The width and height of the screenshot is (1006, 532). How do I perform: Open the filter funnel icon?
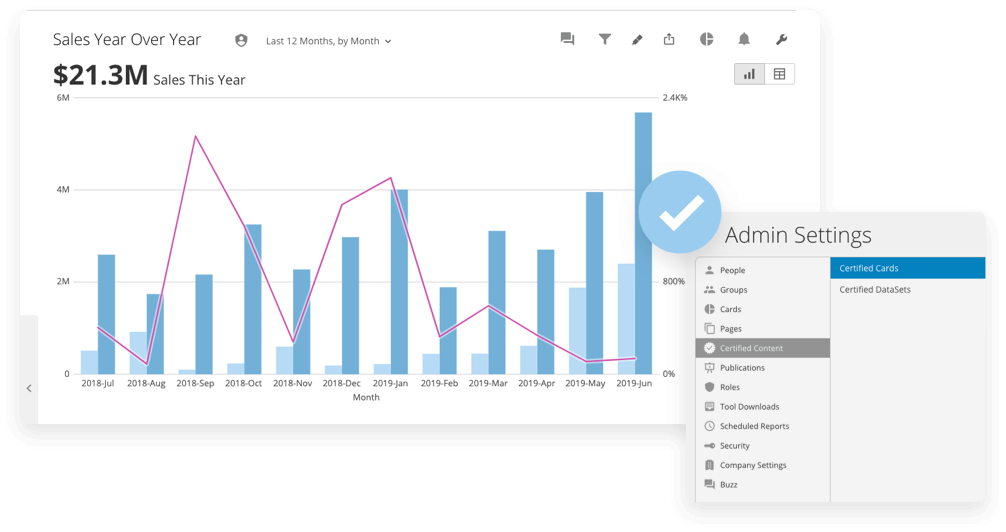tap(604, 39)
